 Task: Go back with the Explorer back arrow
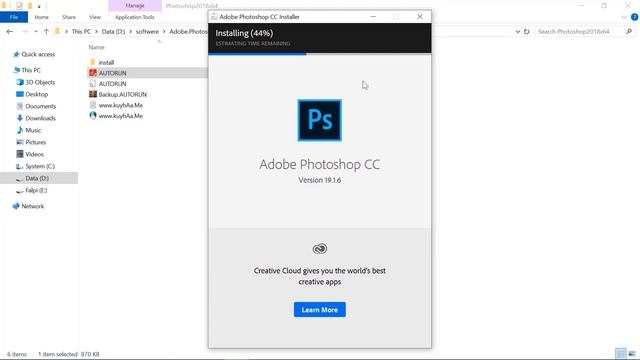(9, 31)
